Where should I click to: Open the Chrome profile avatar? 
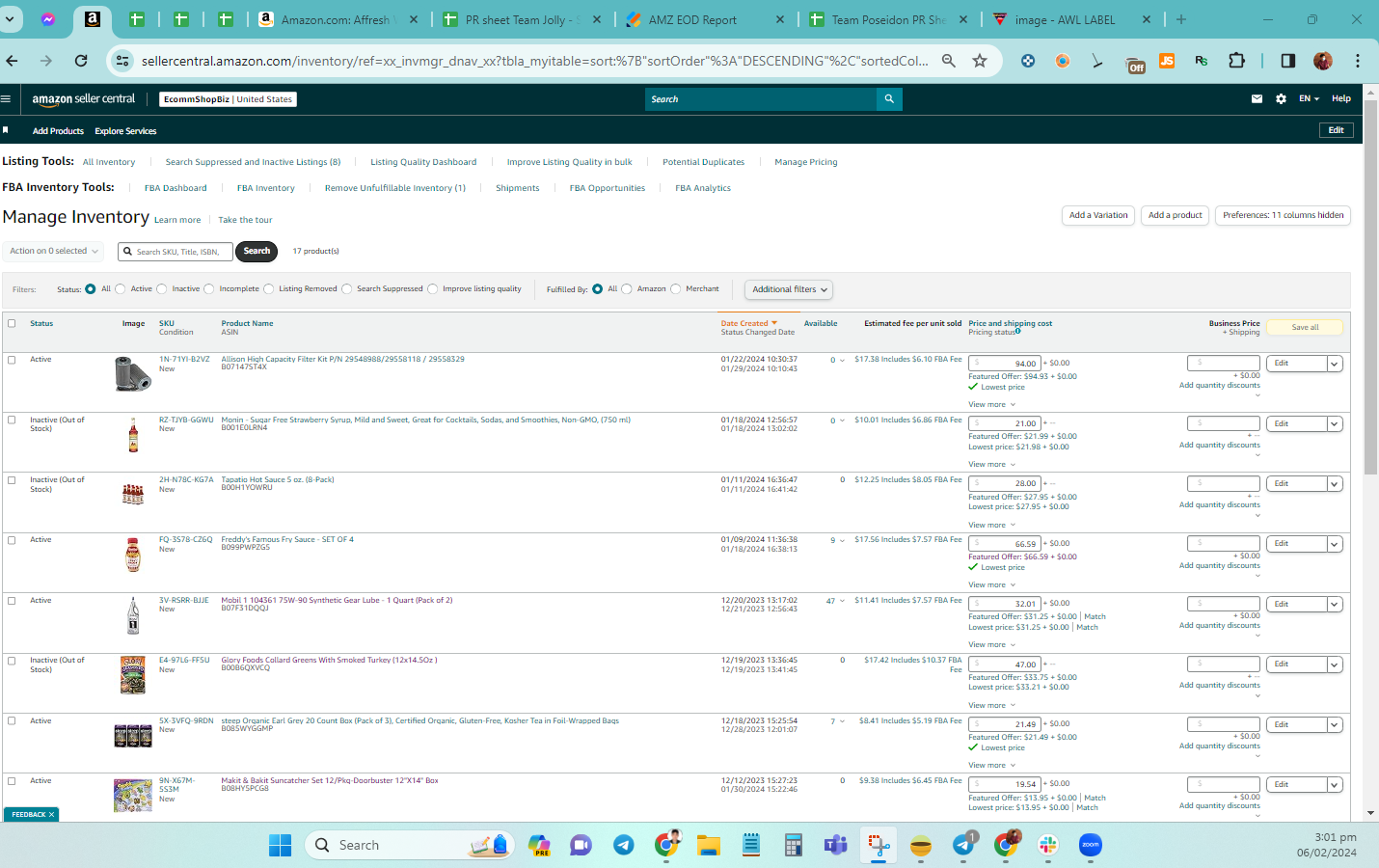coord(1323,61)
